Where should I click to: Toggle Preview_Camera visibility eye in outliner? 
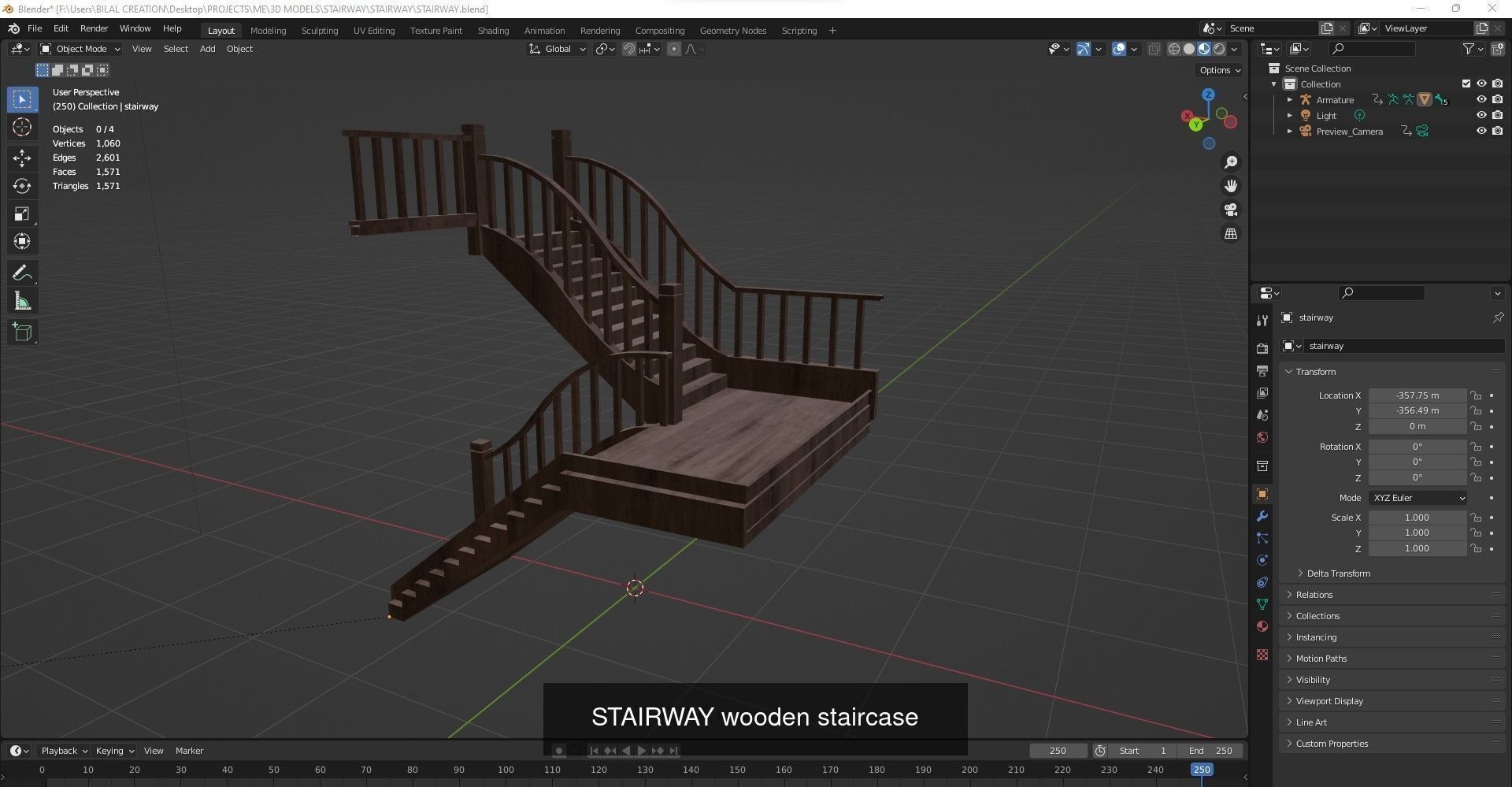[1481, 131]
